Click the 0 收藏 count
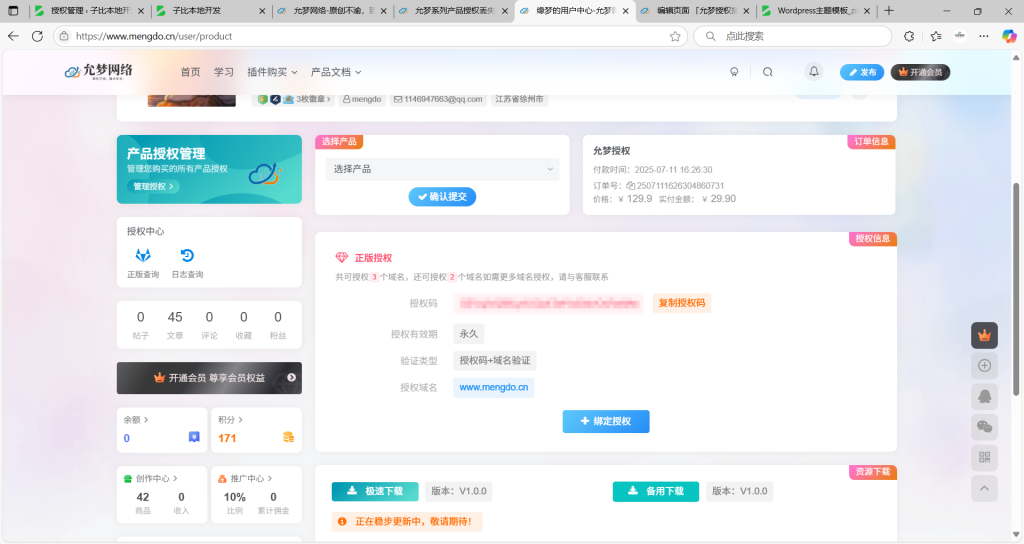The width and height of the screenshot is (1024, 544). click(x=244, y=325)
